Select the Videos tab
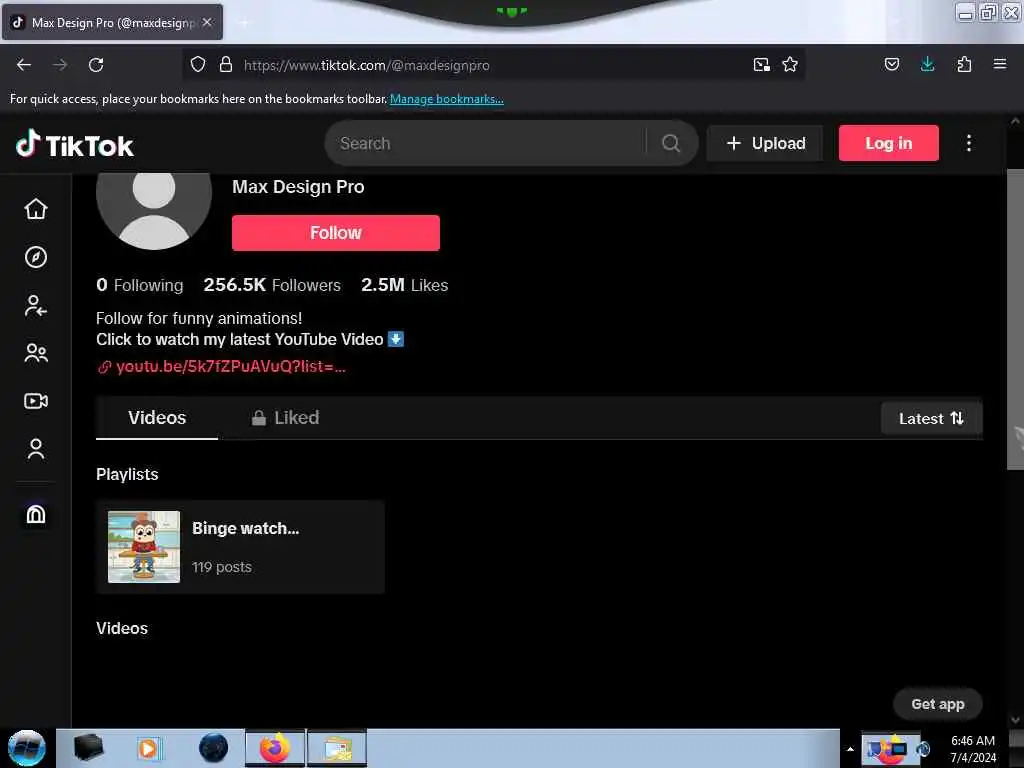This screenshot has height=768, width=1024. [157, 418]
